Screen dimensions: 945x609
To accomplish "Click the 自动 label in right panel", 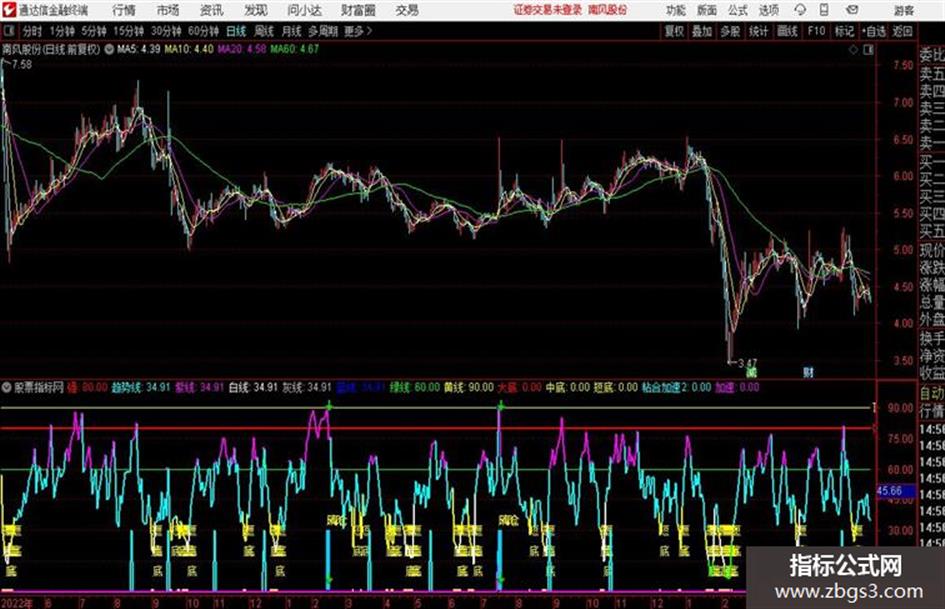I will pyautogui.click(x=932, y=393).
